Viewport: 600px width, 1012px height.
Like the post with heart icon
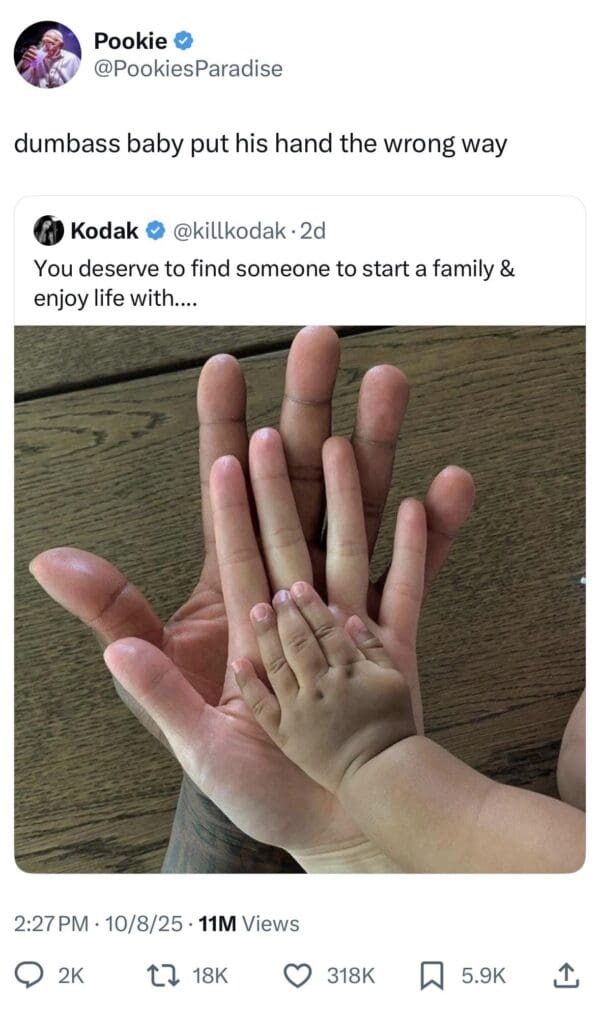pyautogui.click(x=297, y=975)
